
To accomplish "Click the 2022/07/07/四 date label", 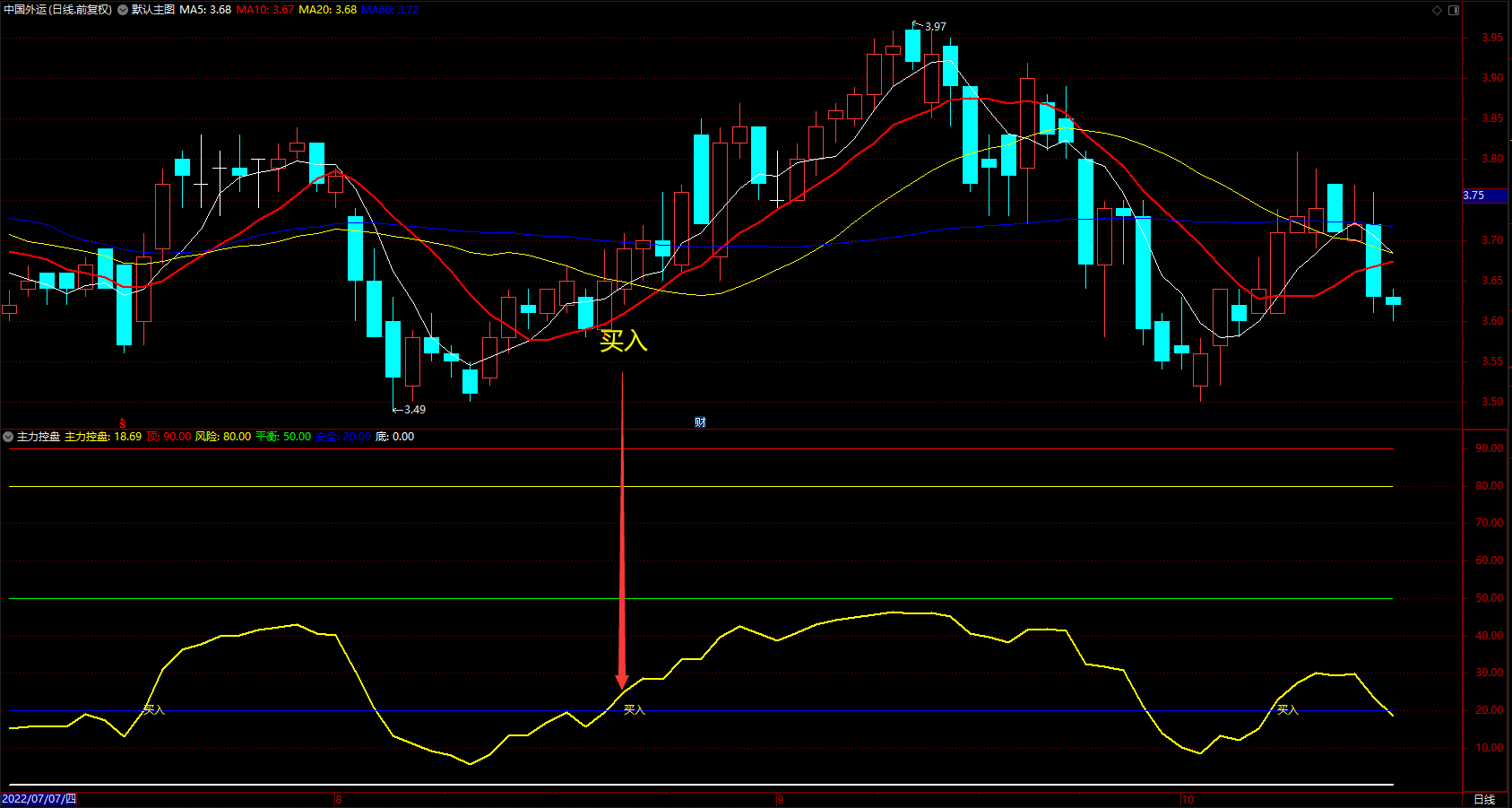I will (x=39, y=799).
